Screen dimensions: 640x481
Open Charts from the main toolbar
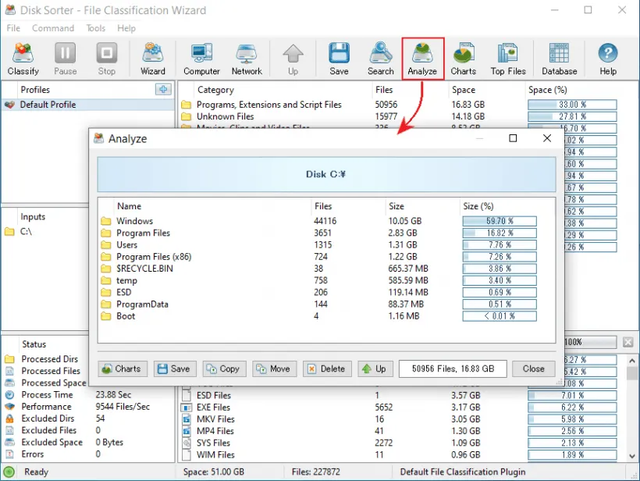point(463,59)
